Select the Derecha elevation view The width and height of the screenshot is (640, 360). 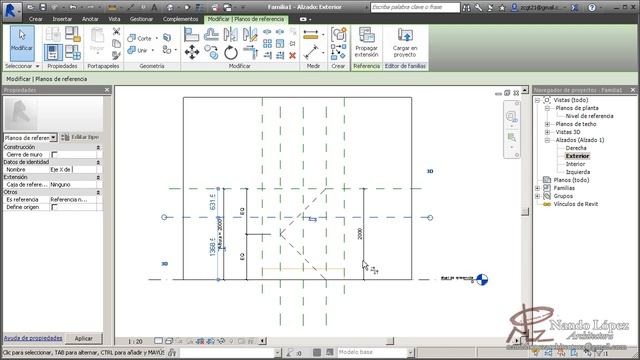point(576,148)
